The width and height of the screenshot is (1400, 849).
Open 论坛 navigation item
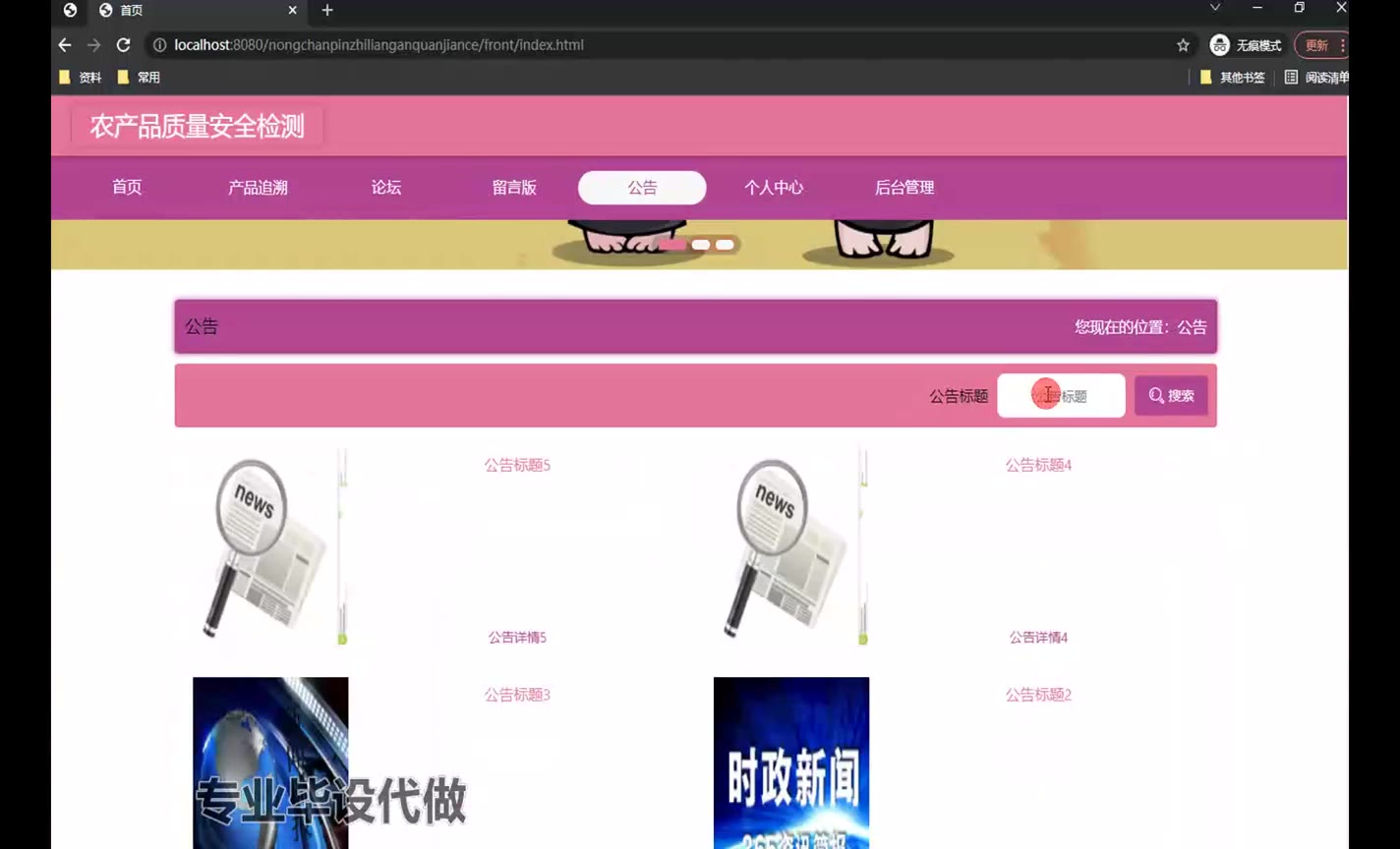click(386, 188)
